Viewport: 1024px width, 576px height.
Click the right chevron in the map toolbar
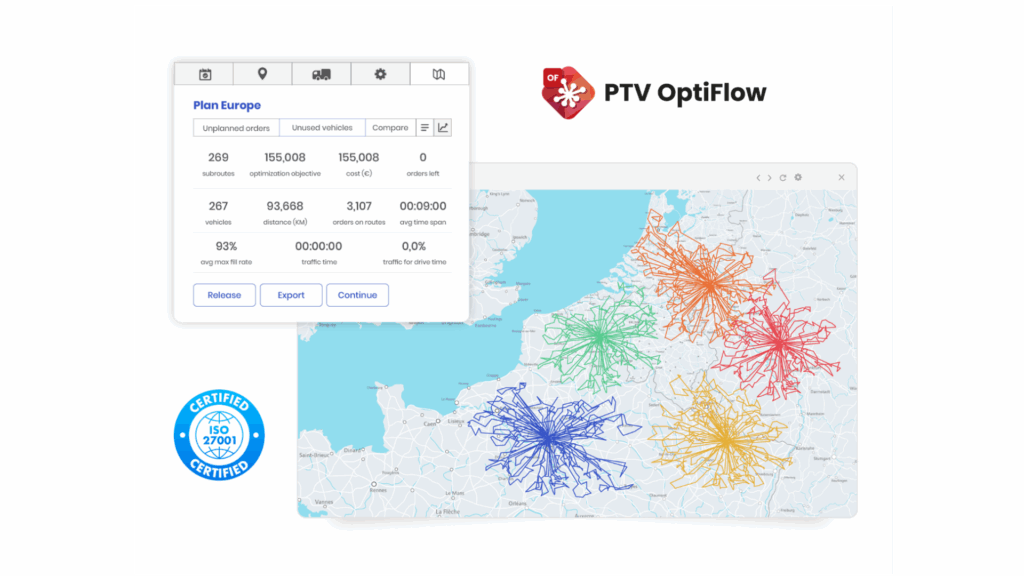(770, 177)
